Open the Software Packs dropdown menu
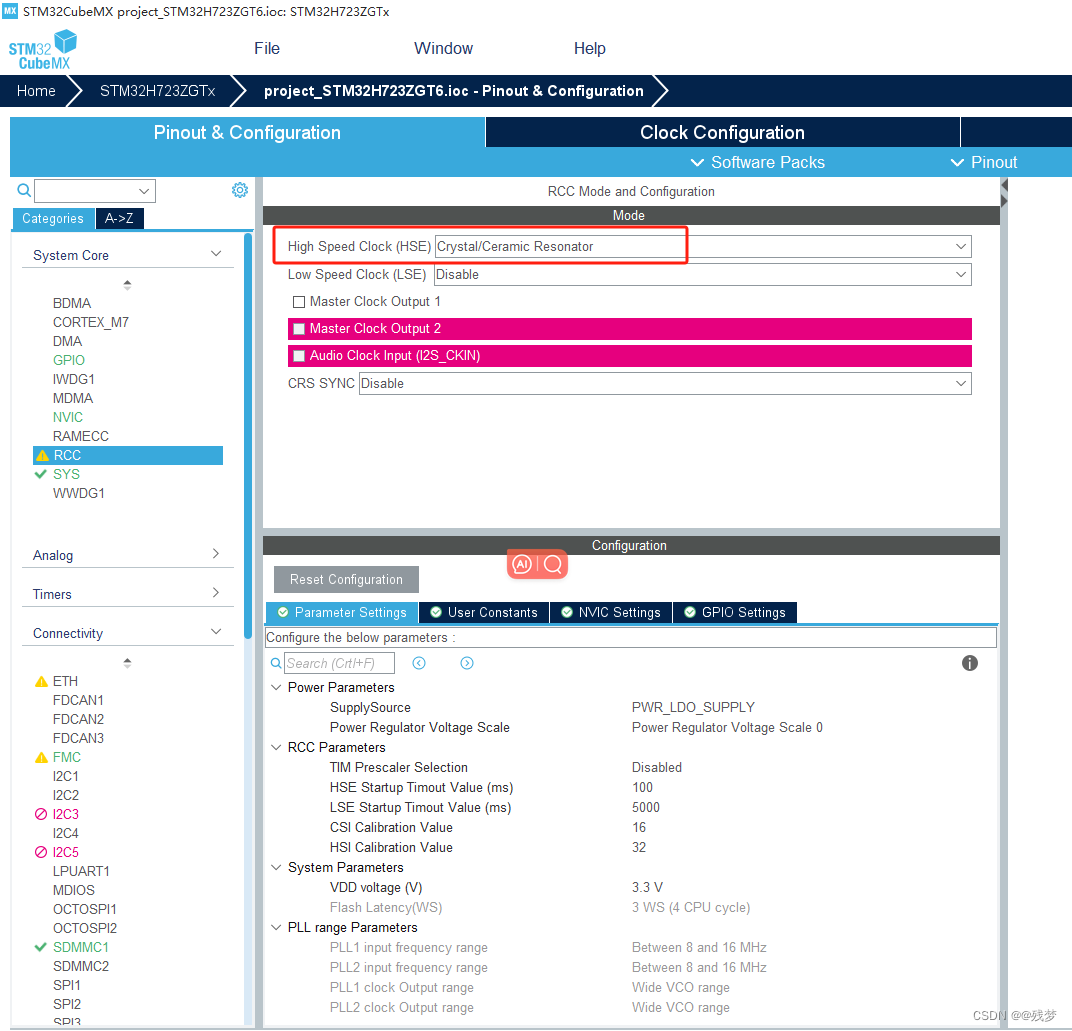 pyautogui.click(x=758, y=163)
